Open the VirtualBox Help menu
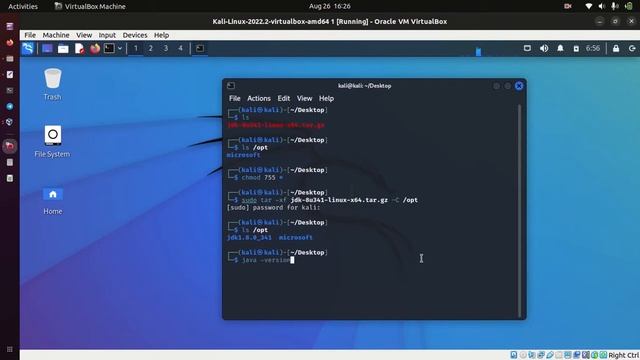The height and width of the screenshot is (360, 640). (161, 35)
